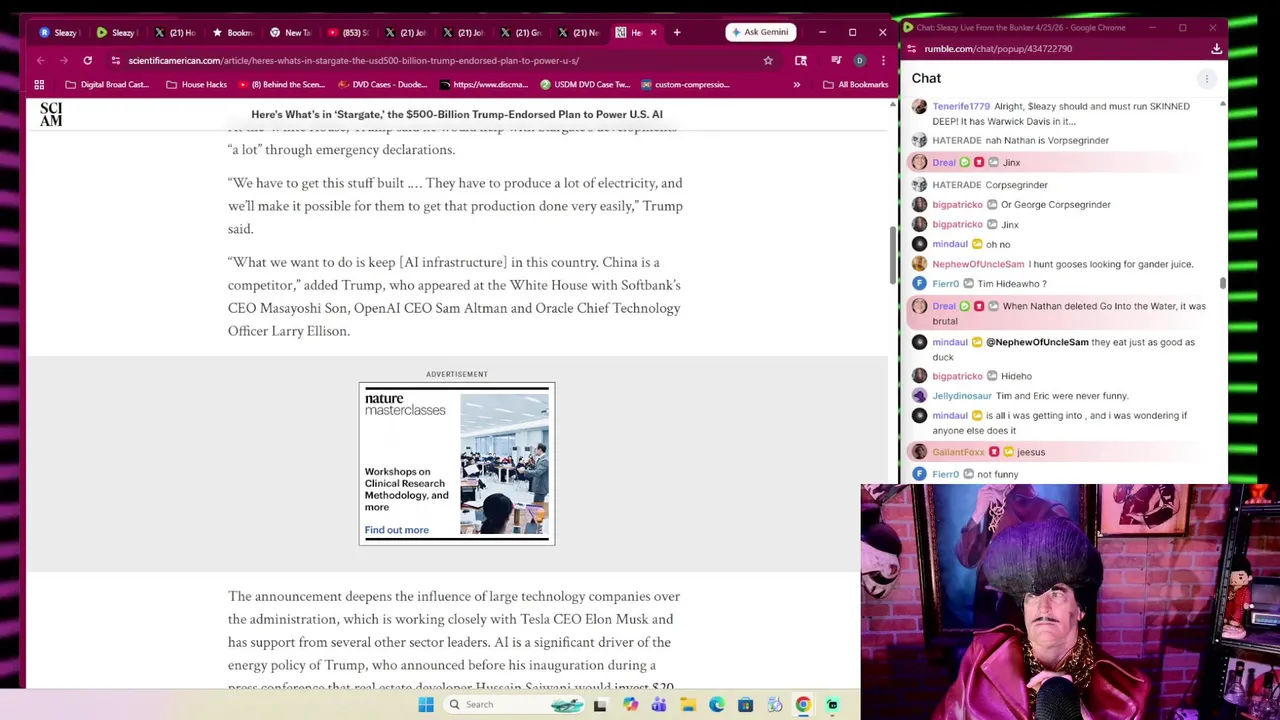1280x720 pixels.
Task: Open the Chrome three-dot menu
Action: [882, 60]
